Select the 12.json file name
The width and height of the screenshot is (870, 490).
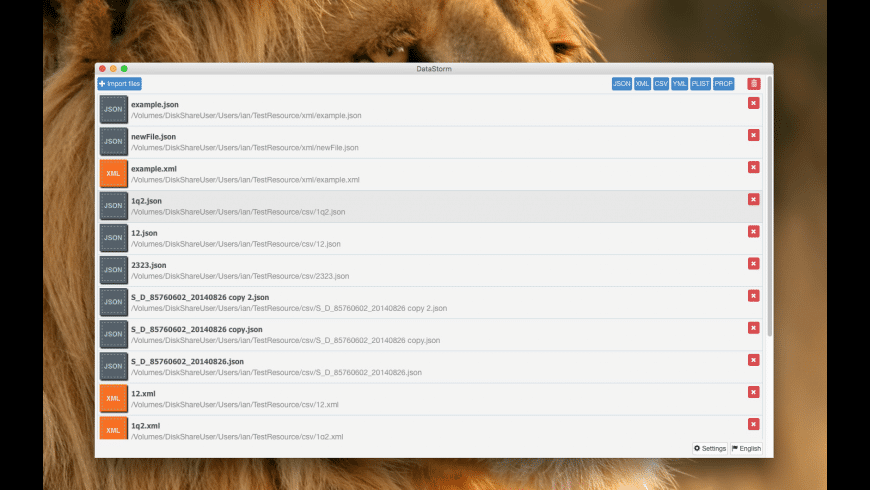click(x=144, y=233)
